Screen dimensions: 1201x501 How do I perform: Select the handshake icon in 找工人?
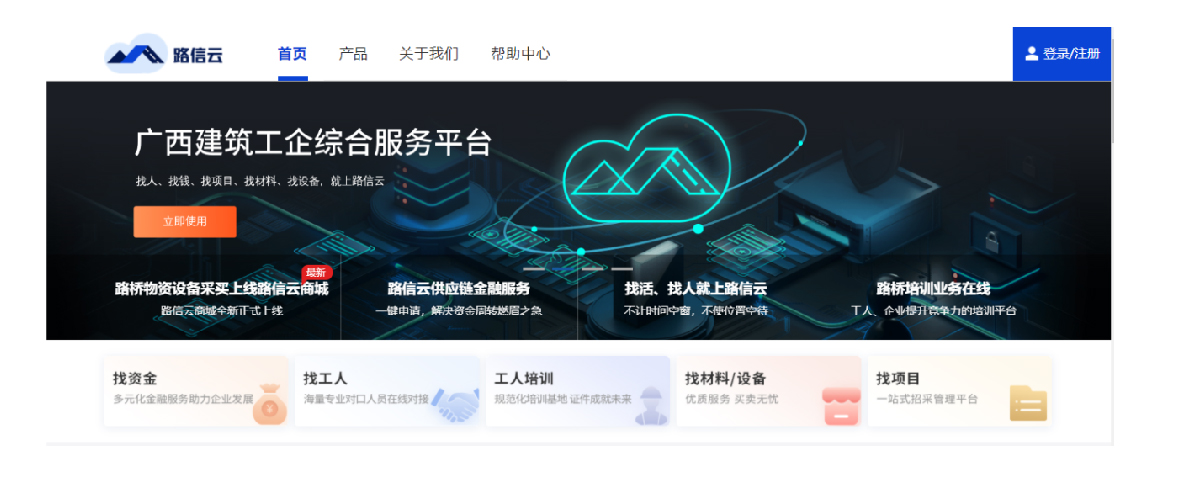pos(460,406)
